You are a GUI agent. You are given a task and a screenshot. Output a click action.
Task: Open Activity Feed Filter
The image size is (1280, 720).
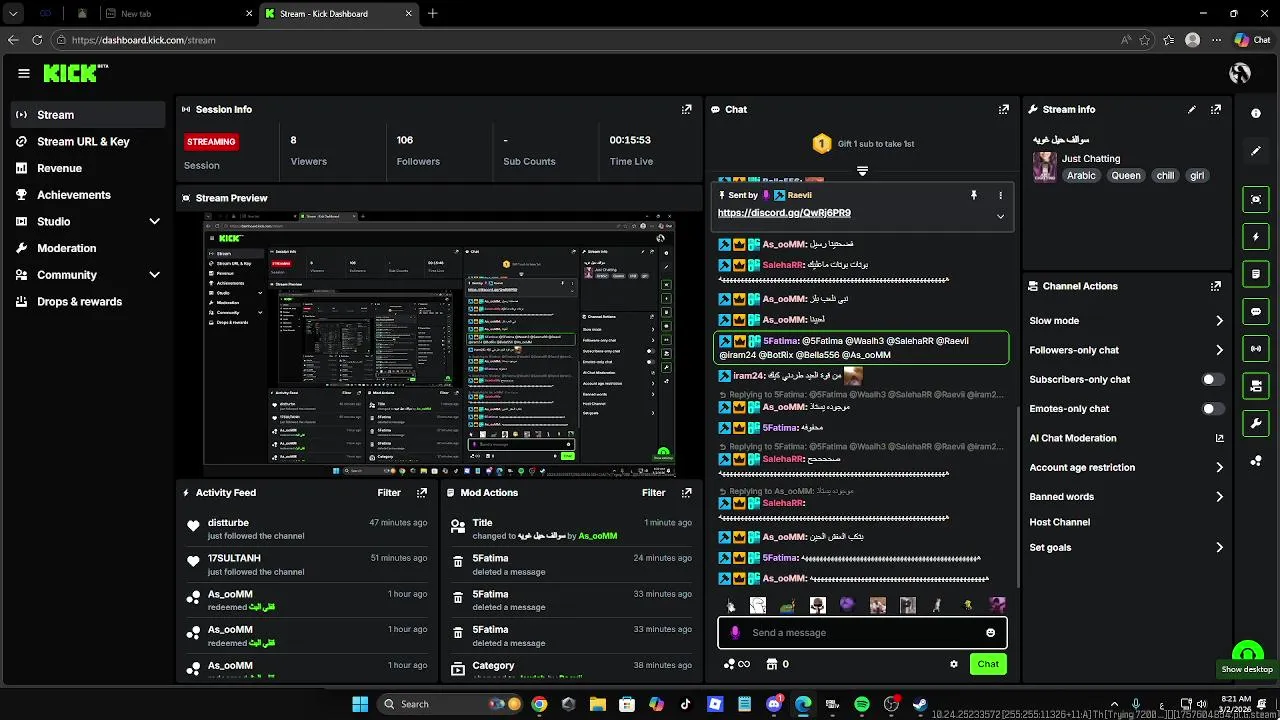click(x=389, y=493)
